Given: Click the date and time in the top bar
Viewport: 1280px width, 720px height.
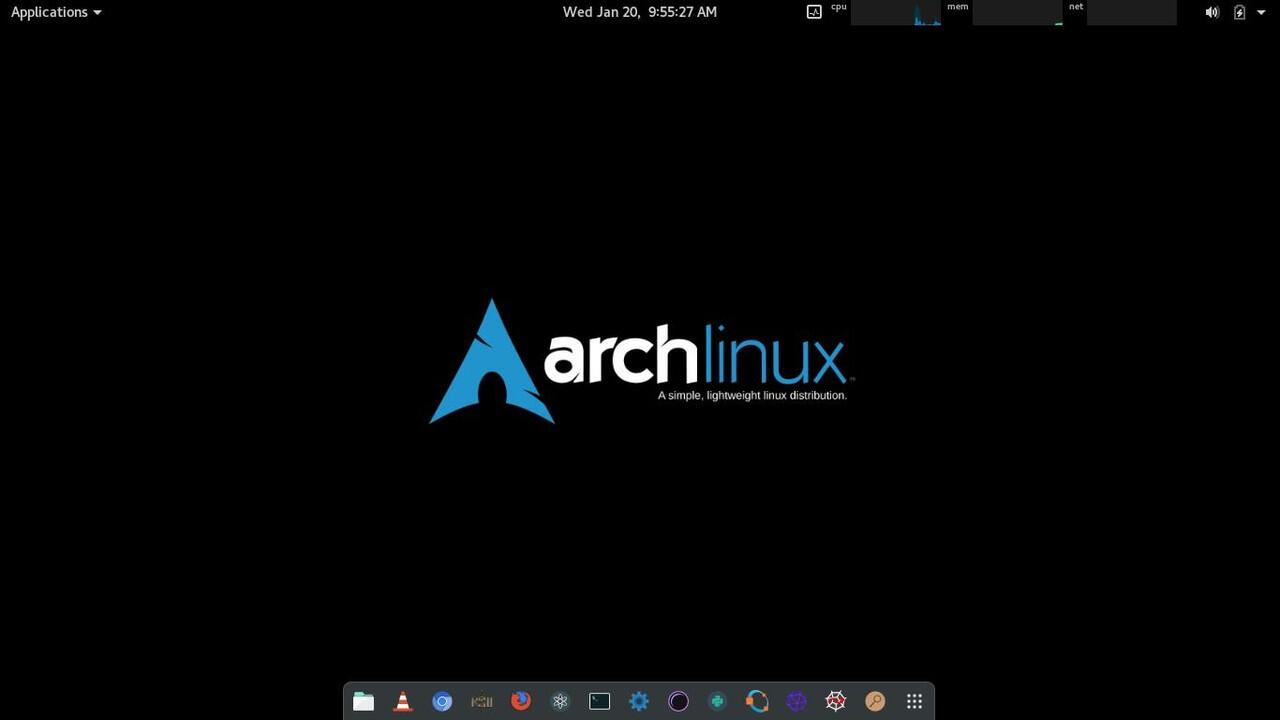Looking at the screenshot, I should (640, 12).
